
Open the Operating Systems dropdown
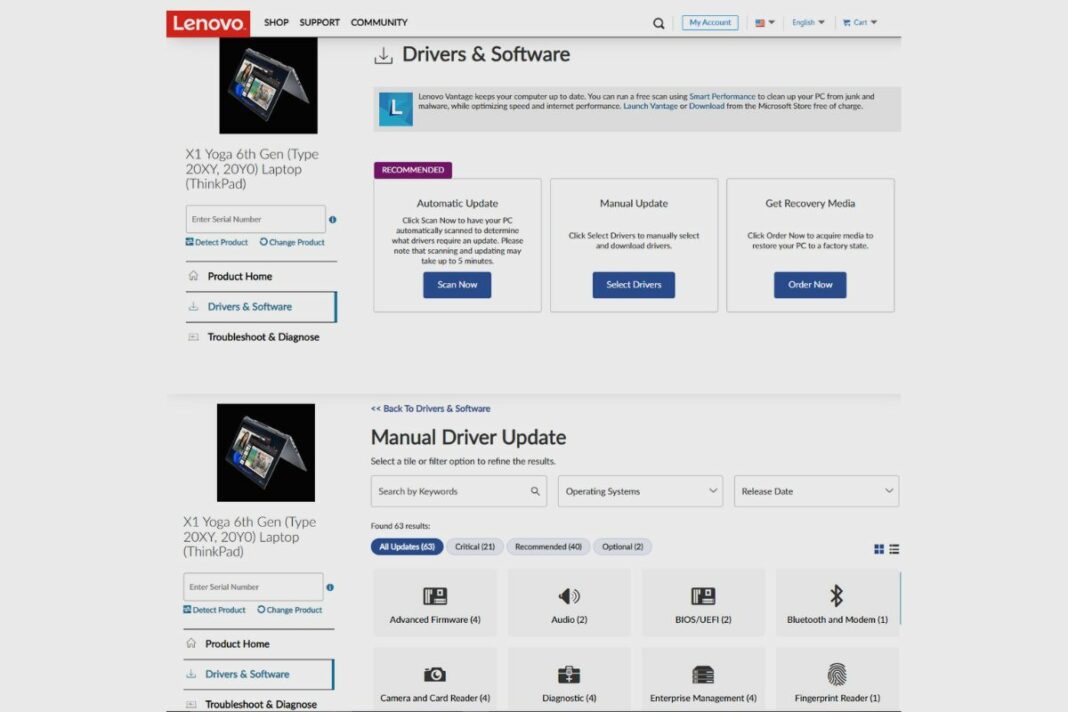[x=640, y=491]
